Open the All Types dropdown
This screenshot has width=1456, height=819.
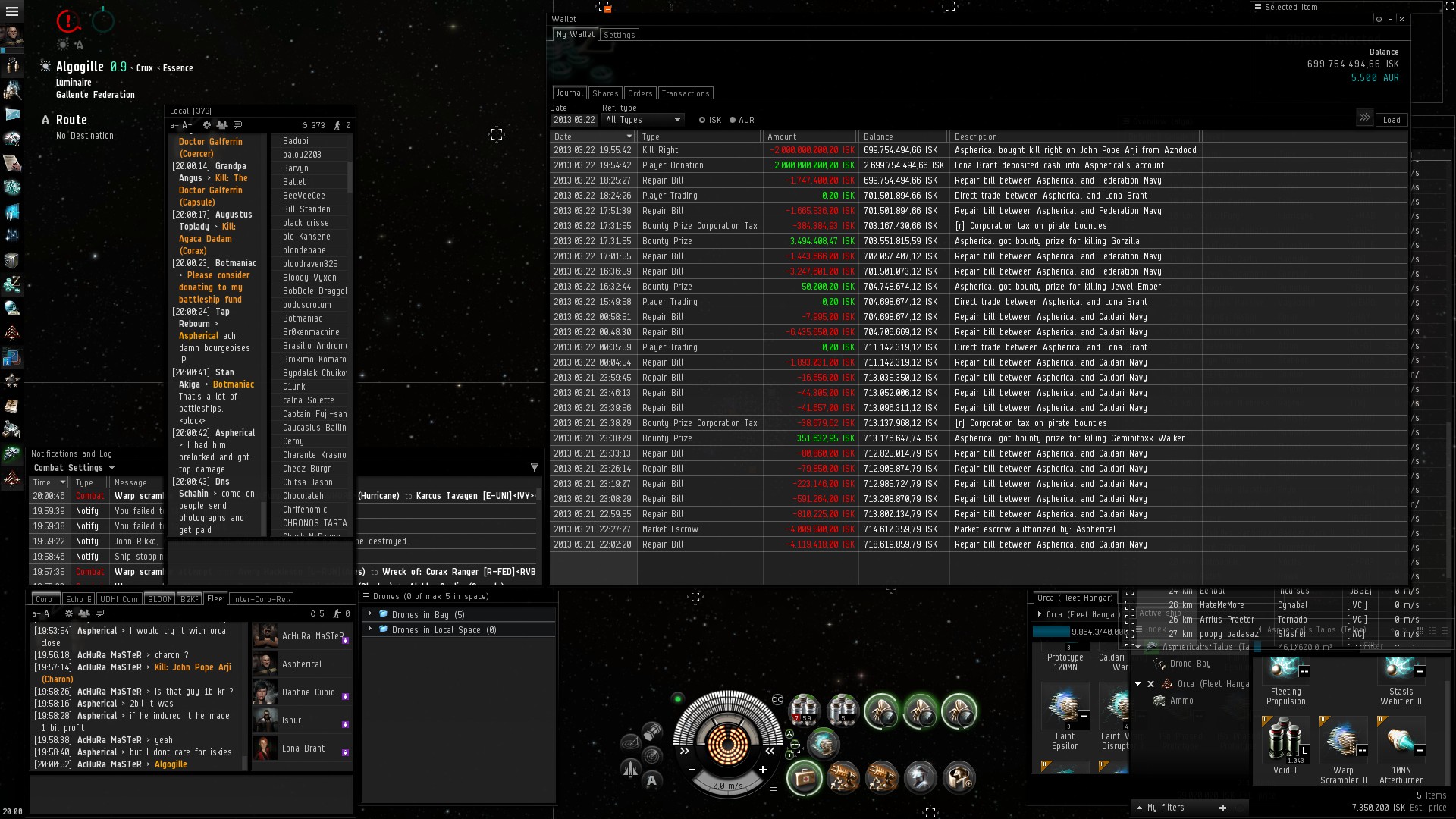coord(643,120)
